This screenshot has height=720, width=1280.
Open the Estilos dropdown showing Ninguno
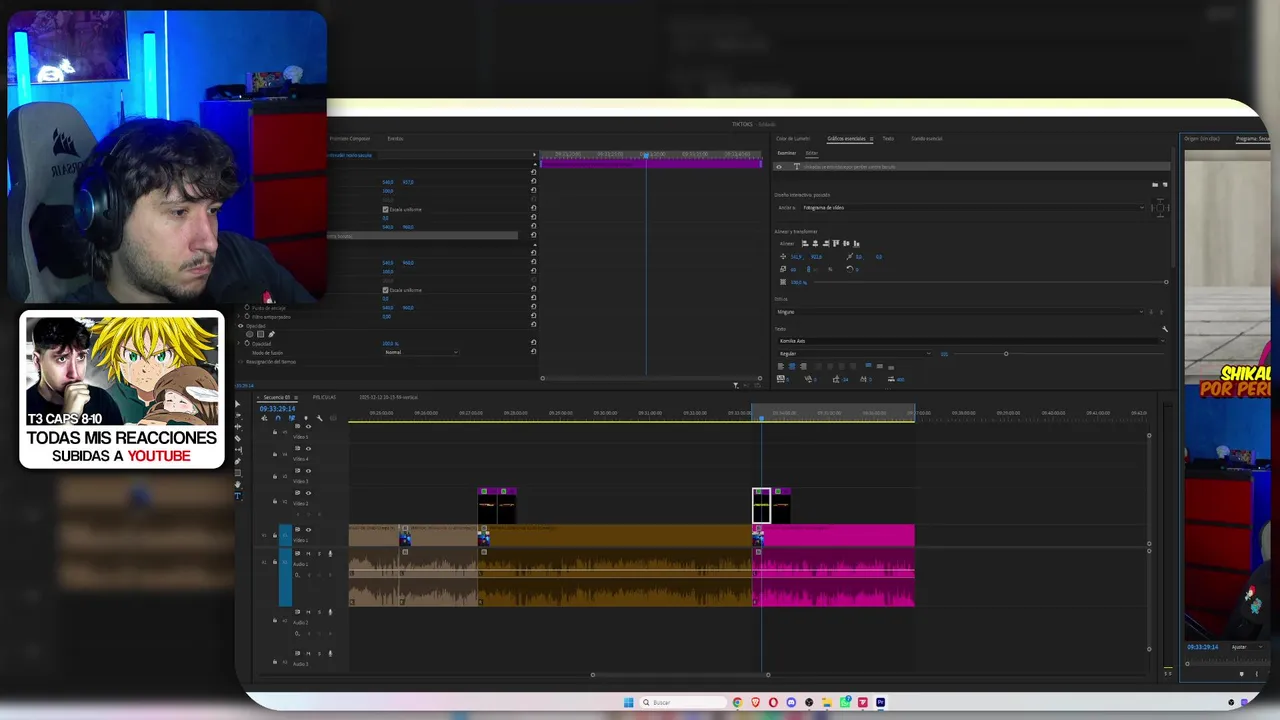point(960,312)
